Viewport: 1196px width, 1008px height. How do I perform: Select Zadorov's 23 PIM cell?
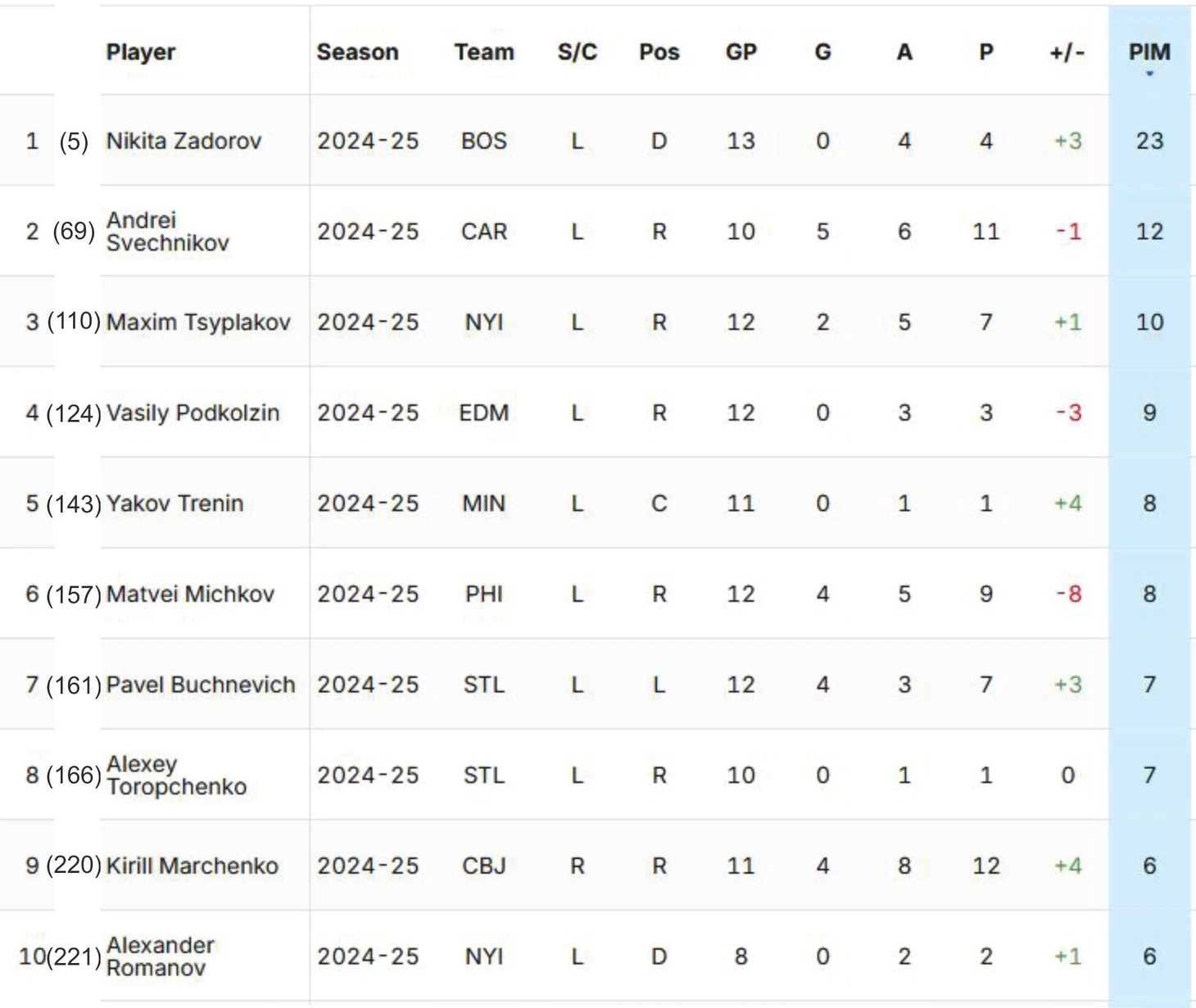(1149, 141)
